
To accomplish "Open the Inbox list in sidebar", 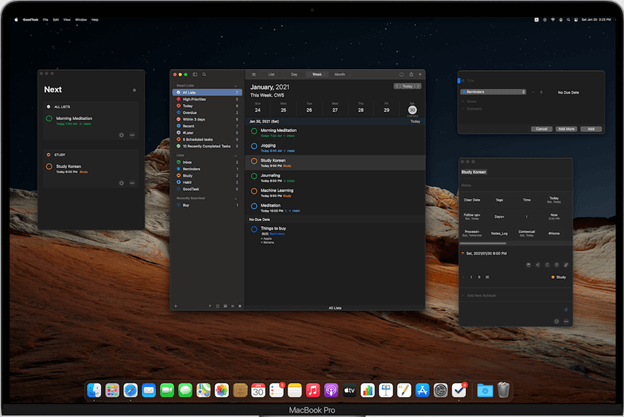I will pos(207,162).
